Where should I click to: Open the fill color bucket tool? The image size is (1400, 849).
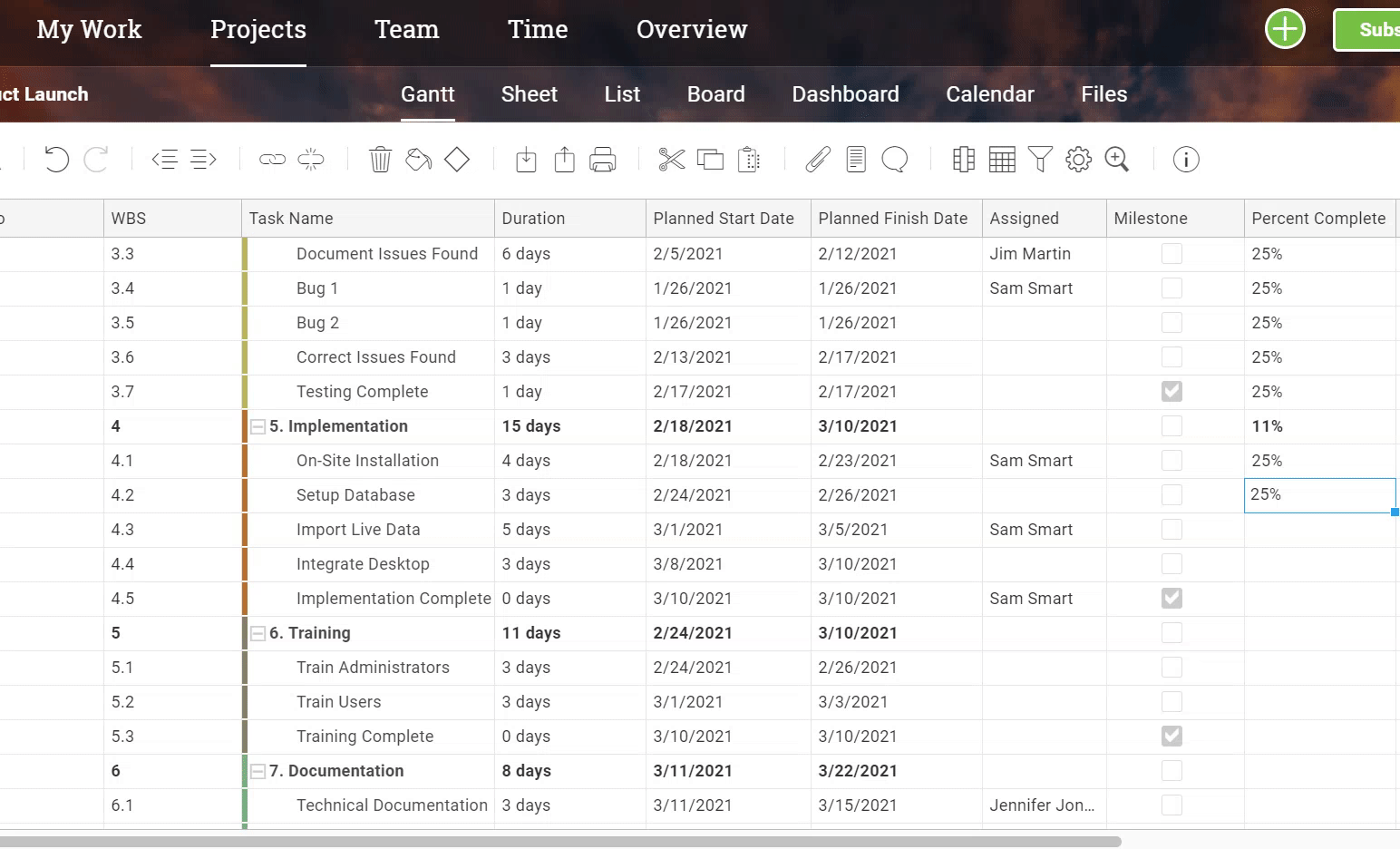click(418, 159)
